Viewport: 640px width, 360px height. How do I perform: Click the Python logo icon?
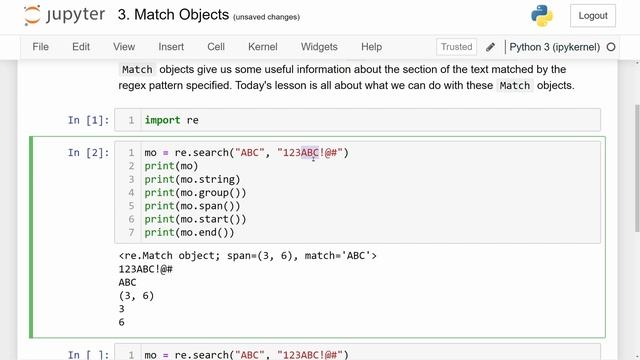point(542,16)
